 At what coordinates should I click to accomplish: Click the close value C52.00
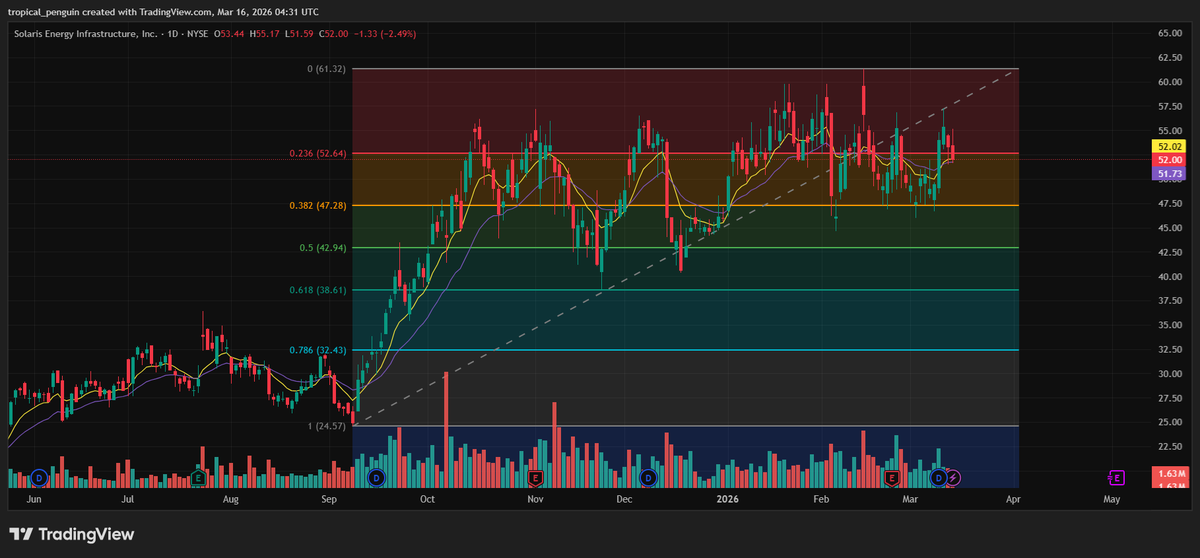click(x=334, y=33)
